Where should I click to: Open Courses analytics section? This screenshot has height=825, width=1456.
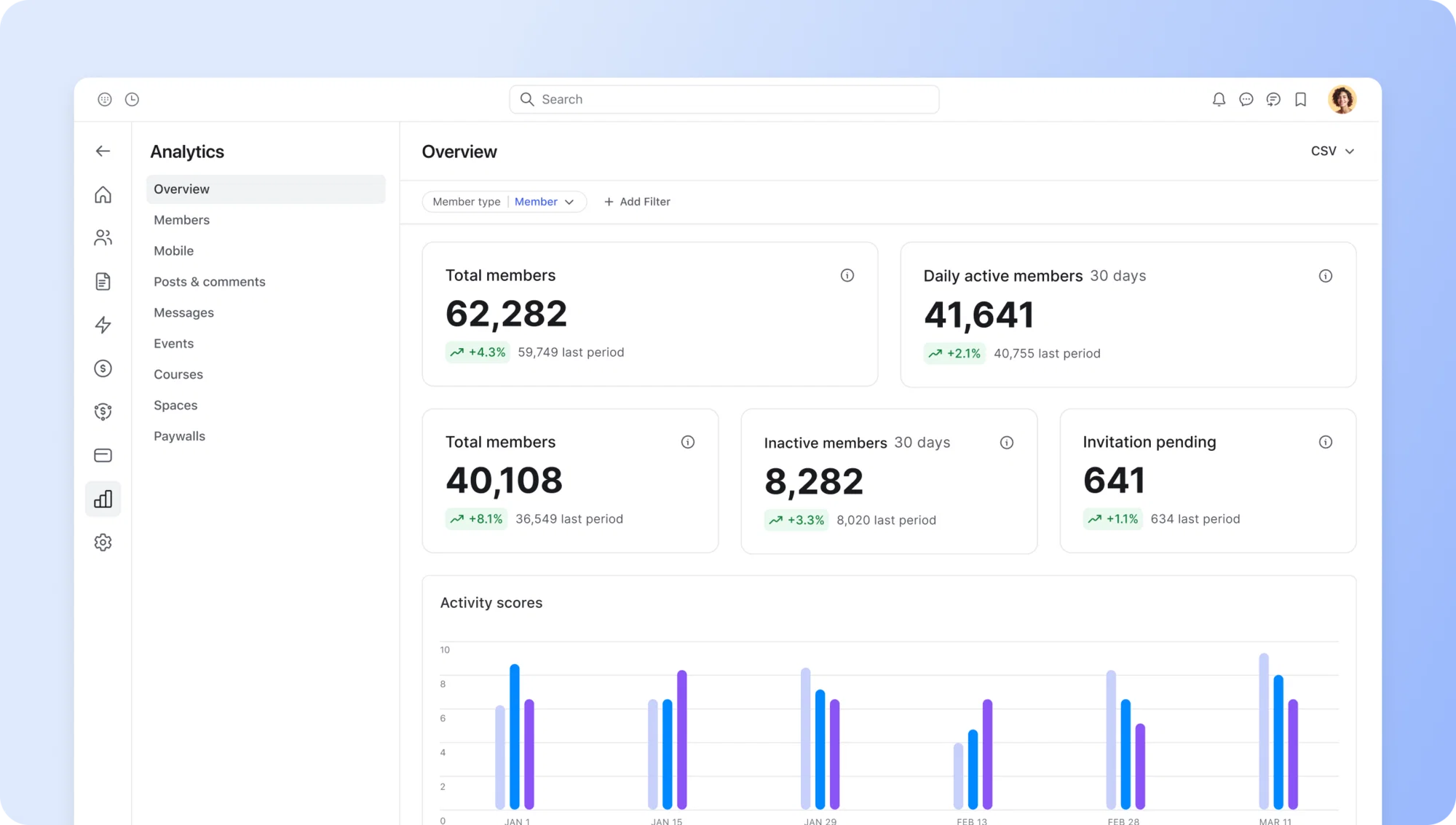pos(178,374)
